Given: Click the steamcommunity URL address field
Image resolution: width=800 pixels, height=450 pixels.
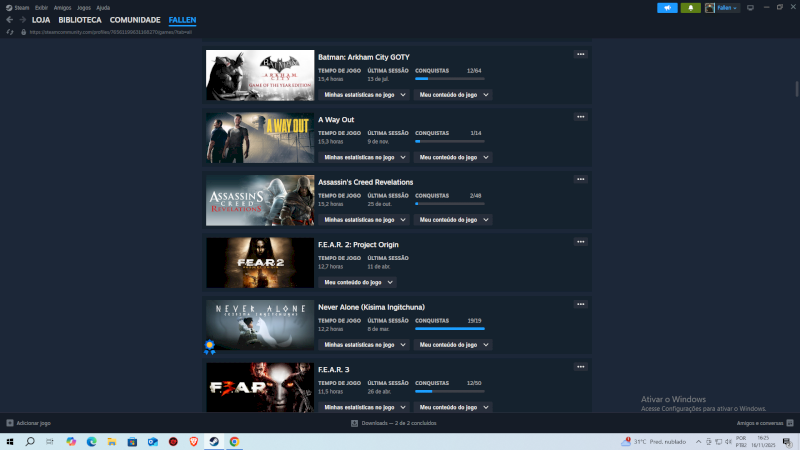Looking at the screenshot, I should point(111,32).
